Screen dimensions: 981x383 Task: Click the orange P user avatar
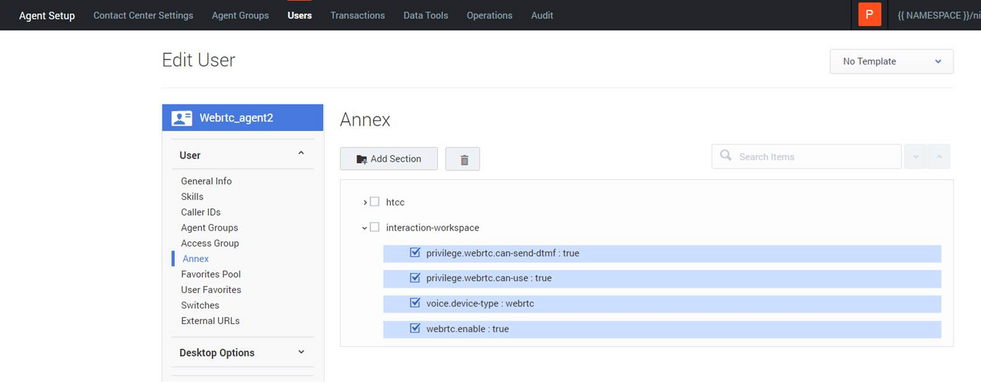(x=869, y=14)
